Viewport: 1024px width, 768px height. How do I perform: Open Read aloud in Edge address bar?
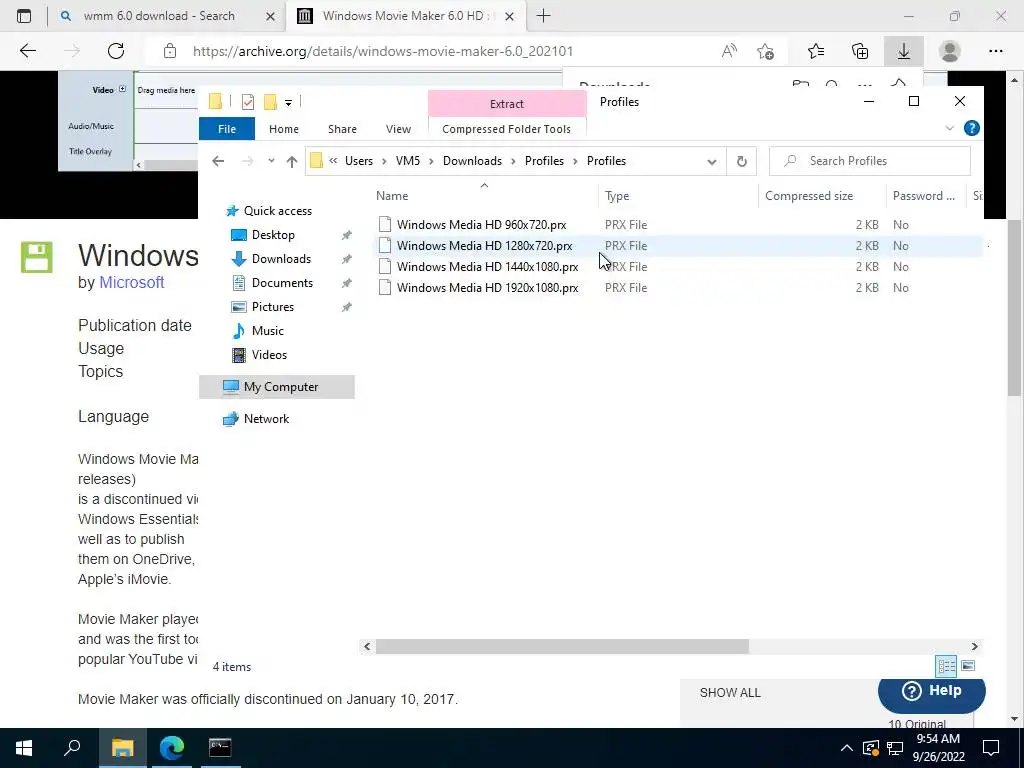[x=729, y=51]
